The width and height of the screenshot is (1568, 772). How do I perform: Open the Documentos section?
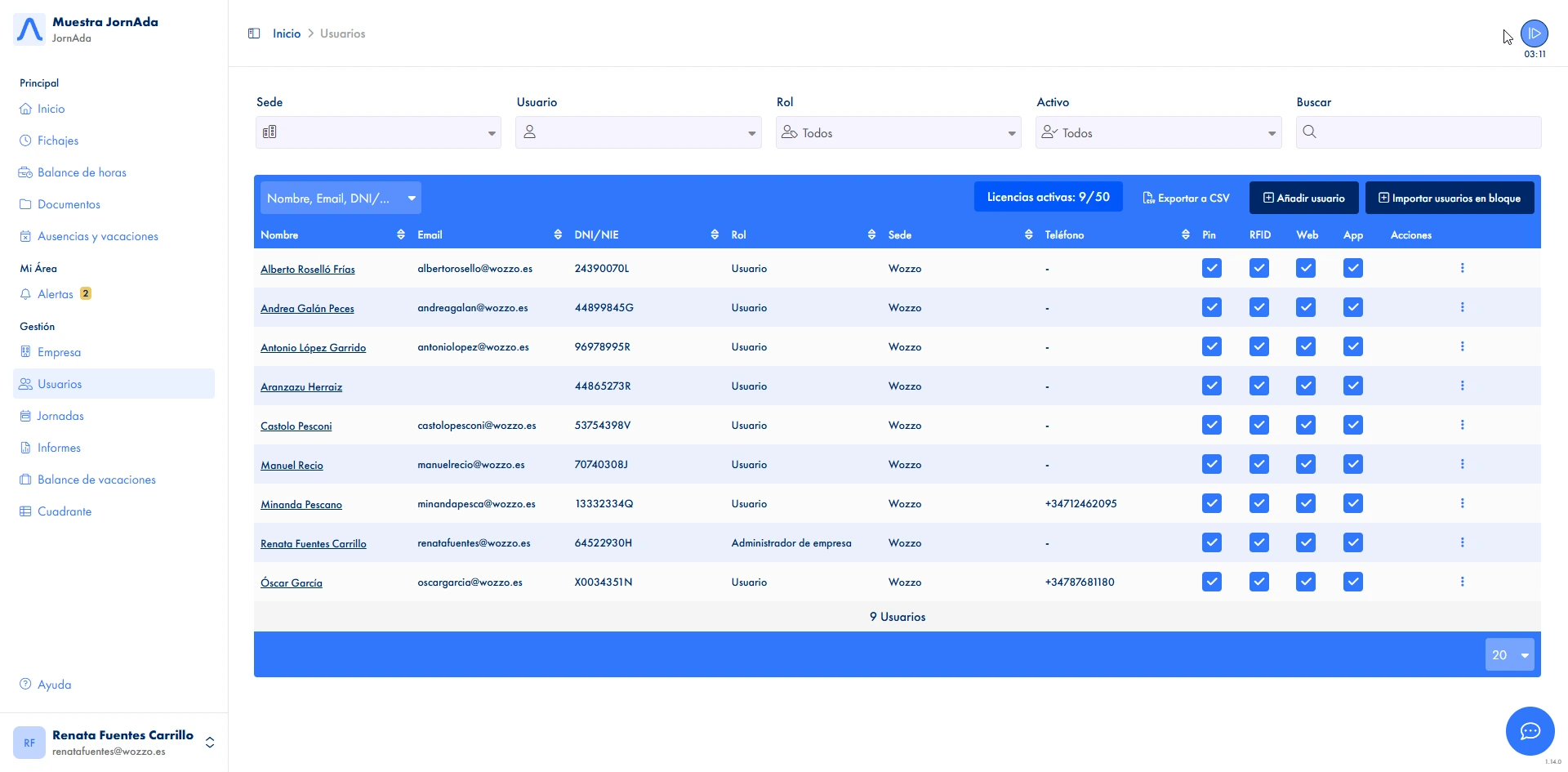pos(69,203)
